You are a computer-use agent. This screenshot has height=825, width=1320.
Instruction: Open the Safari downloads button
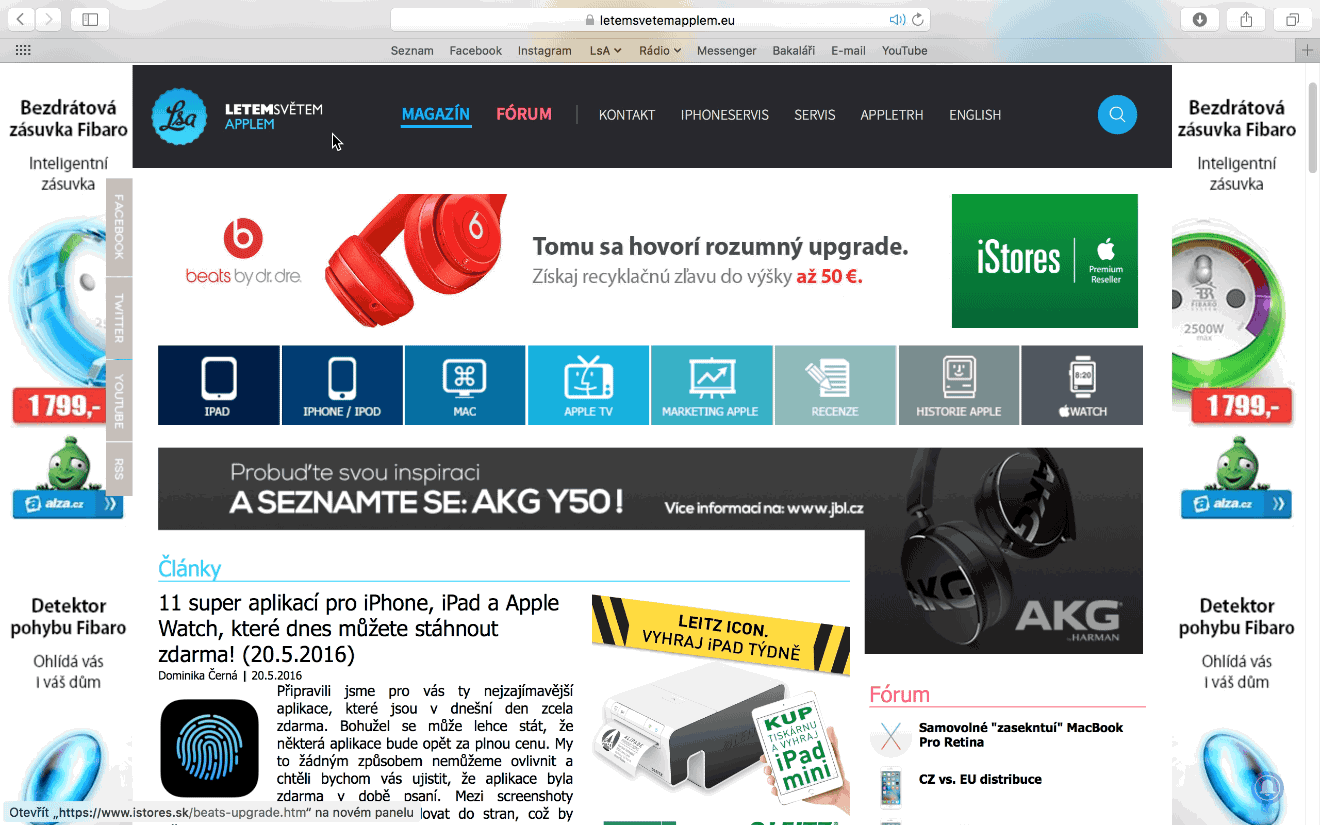(1199, 19)
